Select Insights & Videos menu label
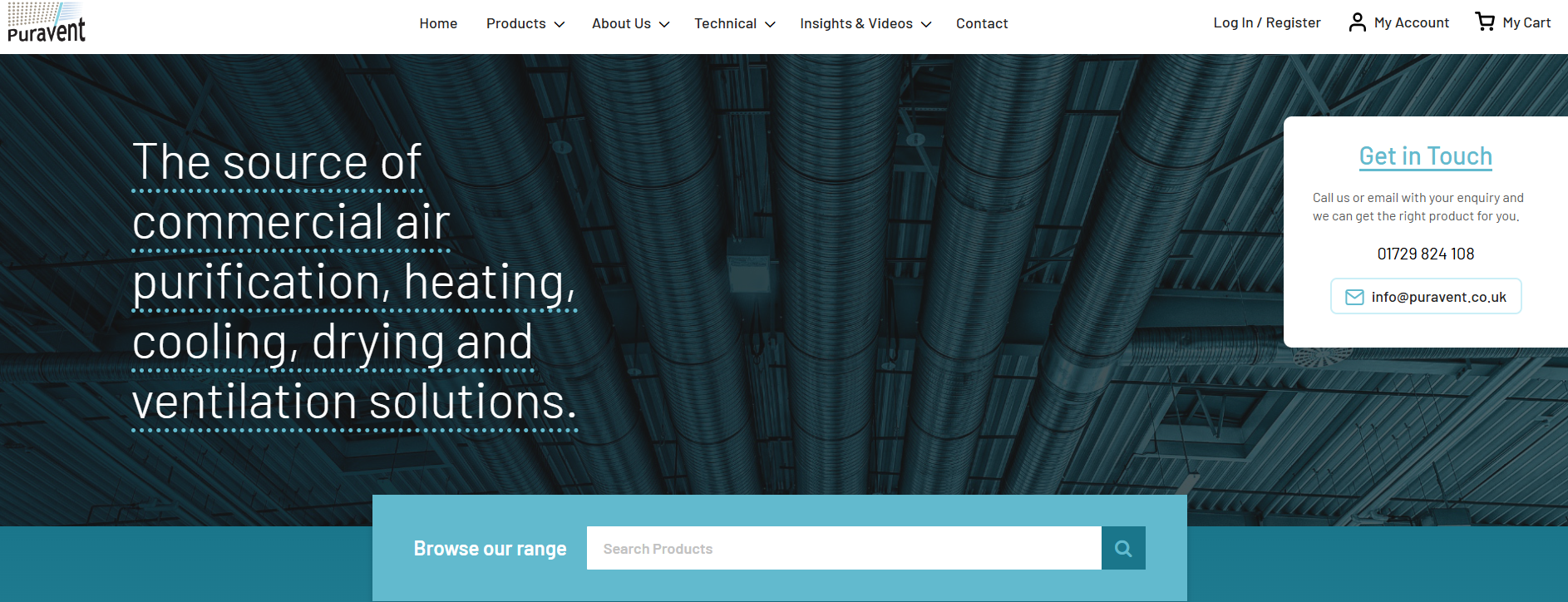The height and width of the screenshot is (602, 1568). (x=855, y=23)
